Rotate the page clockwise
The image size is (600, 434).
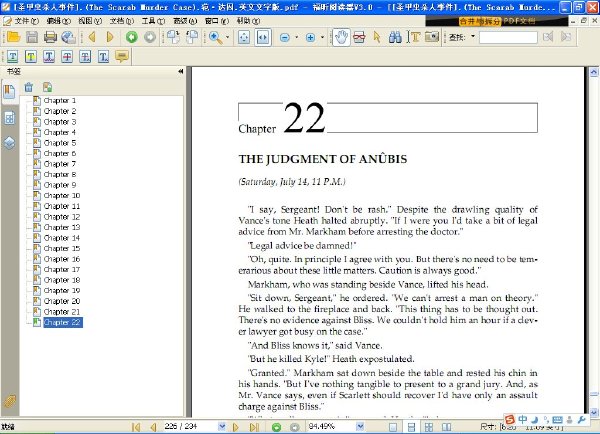click(x=173, y=37)
